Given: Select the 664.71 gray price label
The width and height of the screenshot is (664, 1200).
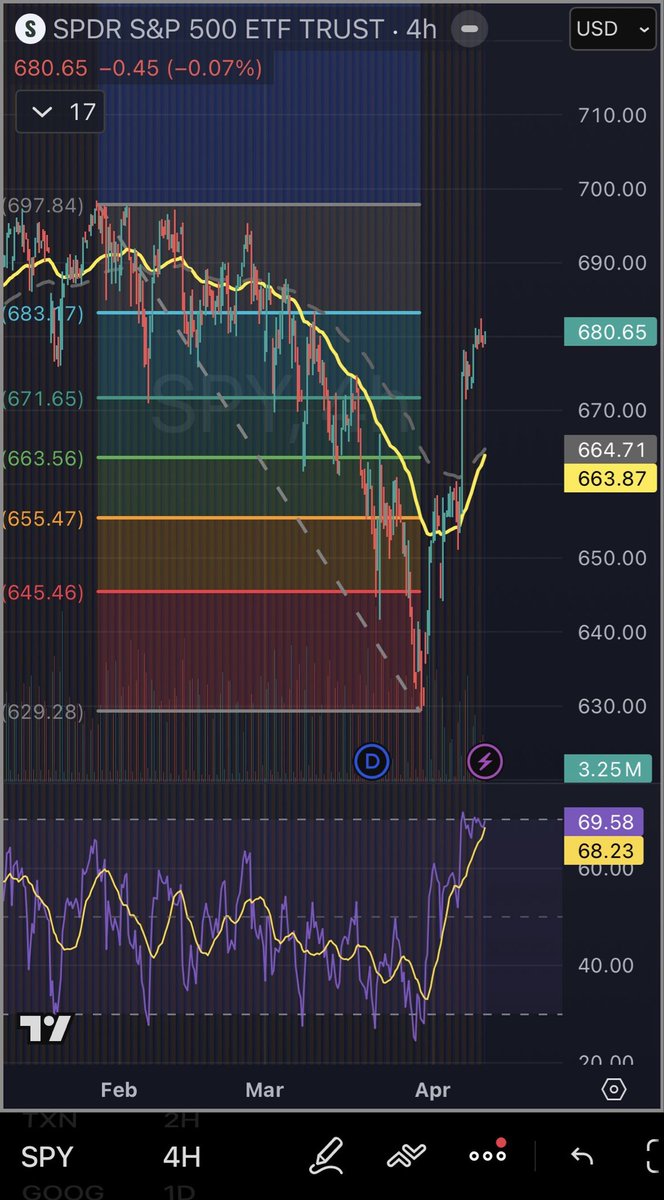Looking at the screenshot, I should 611,451.
